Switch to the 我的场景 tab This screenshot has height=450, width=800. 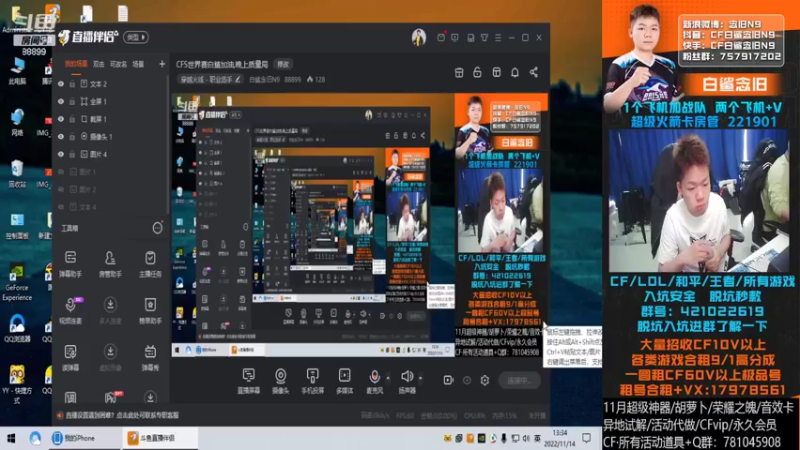(76, 64)
